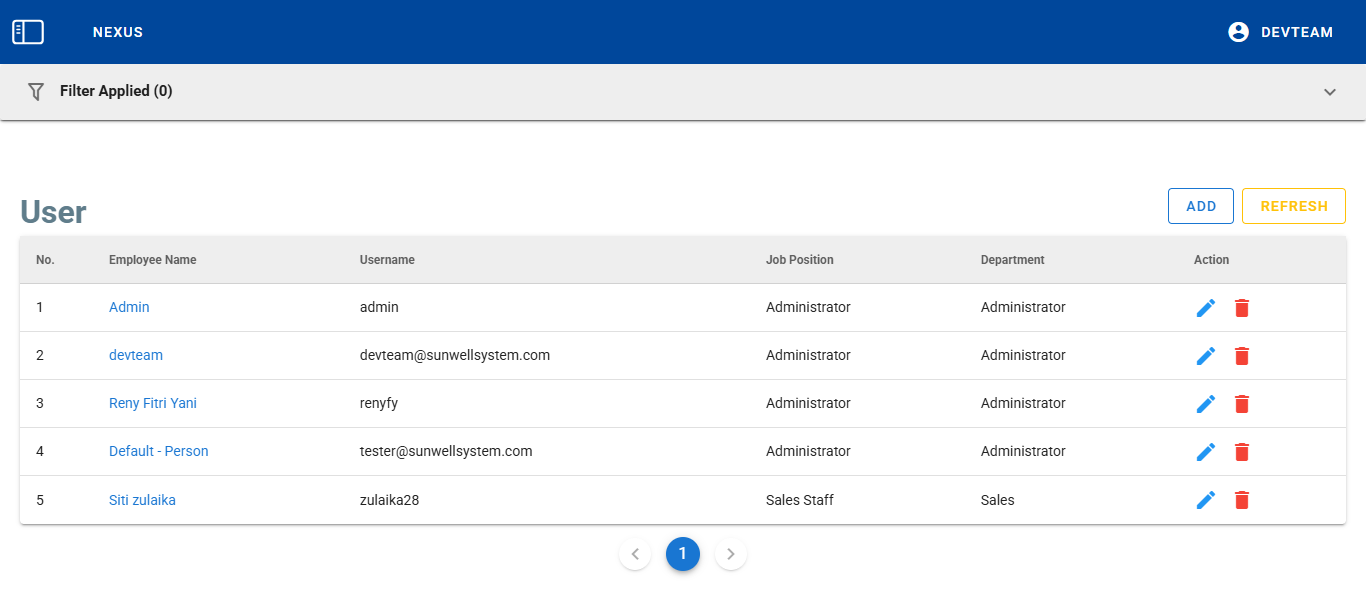Delete the Admin user row
Viewport: 1366px width, 599px height.
[1241, 308]
